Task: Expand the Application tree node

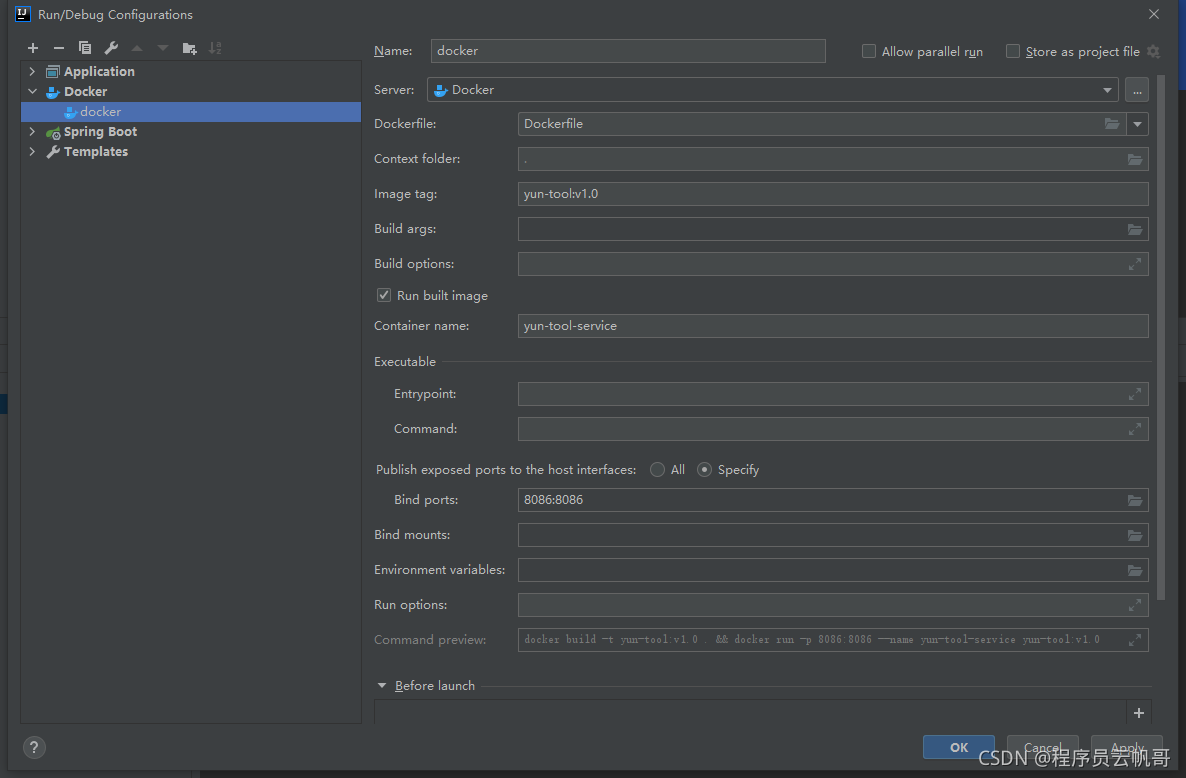Action: click(32, 71)
